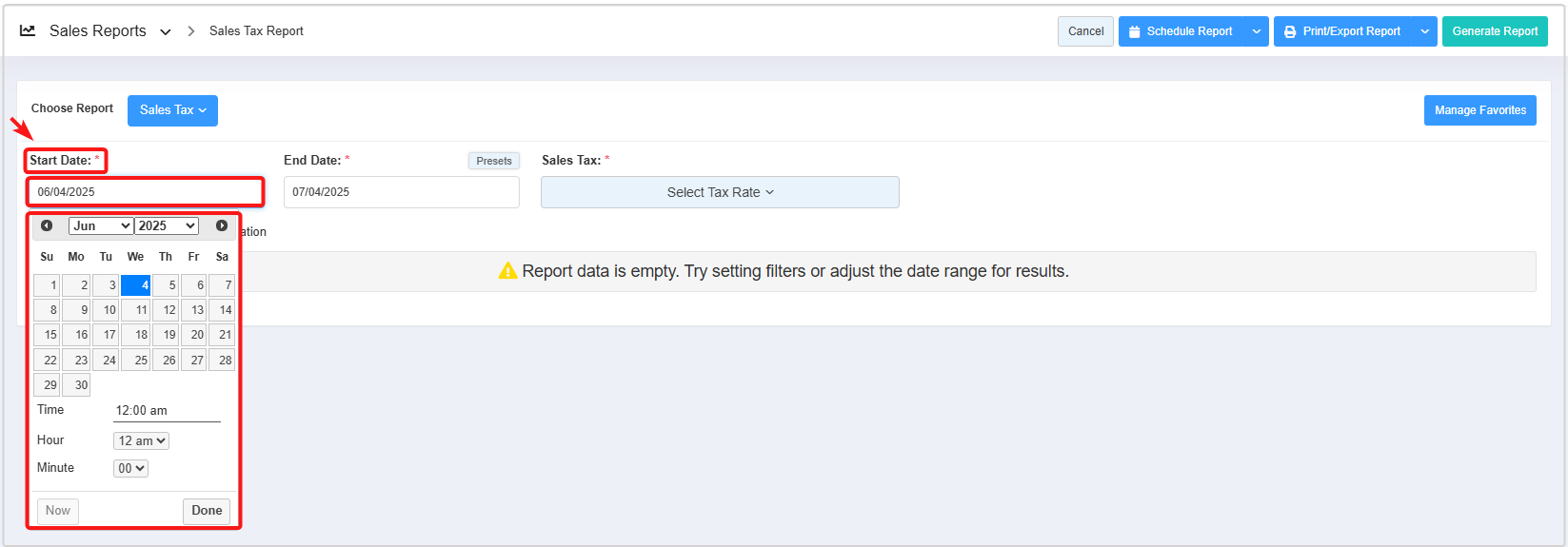Open the Presets for date range
The height and width of the screenshot is (547, 1568).
tap(494, 161)
